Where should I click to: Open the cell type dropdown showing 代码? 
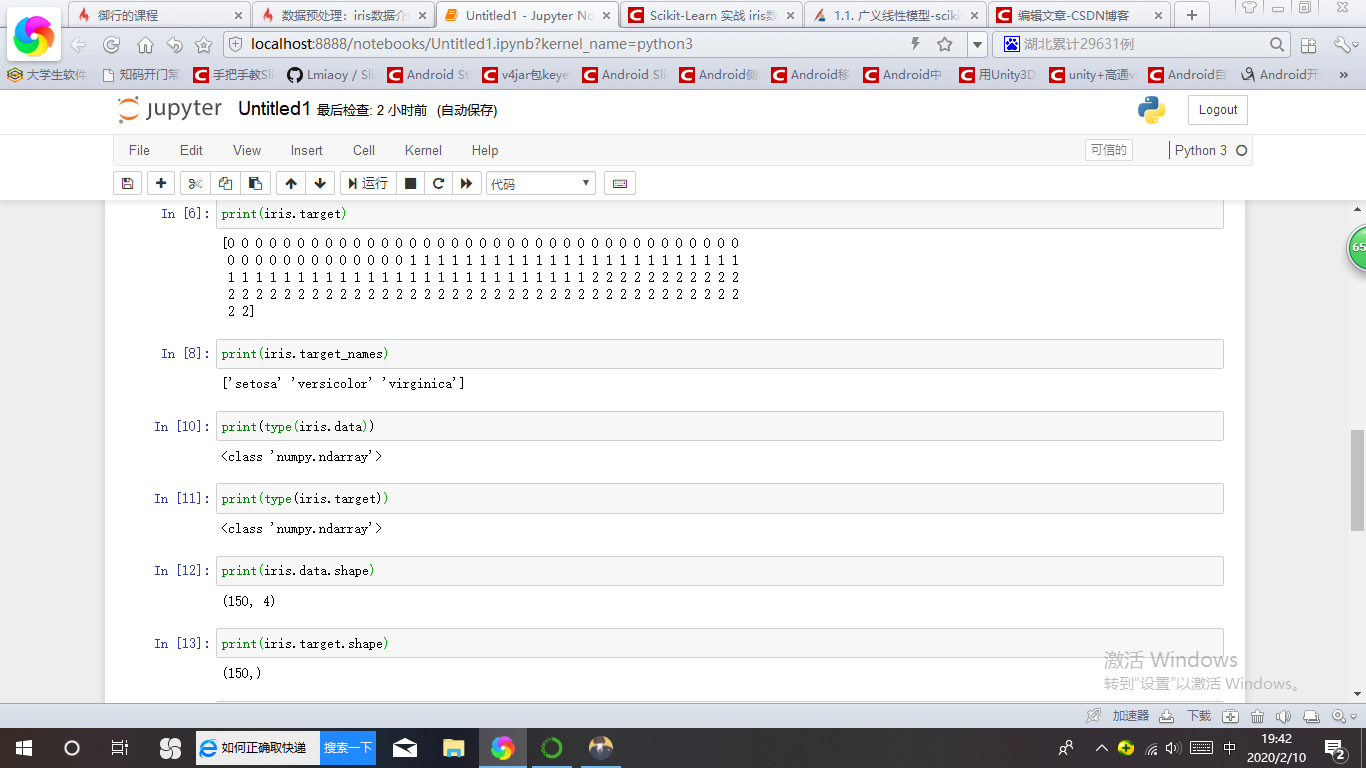pyautogui.click(x=540, y=183)
